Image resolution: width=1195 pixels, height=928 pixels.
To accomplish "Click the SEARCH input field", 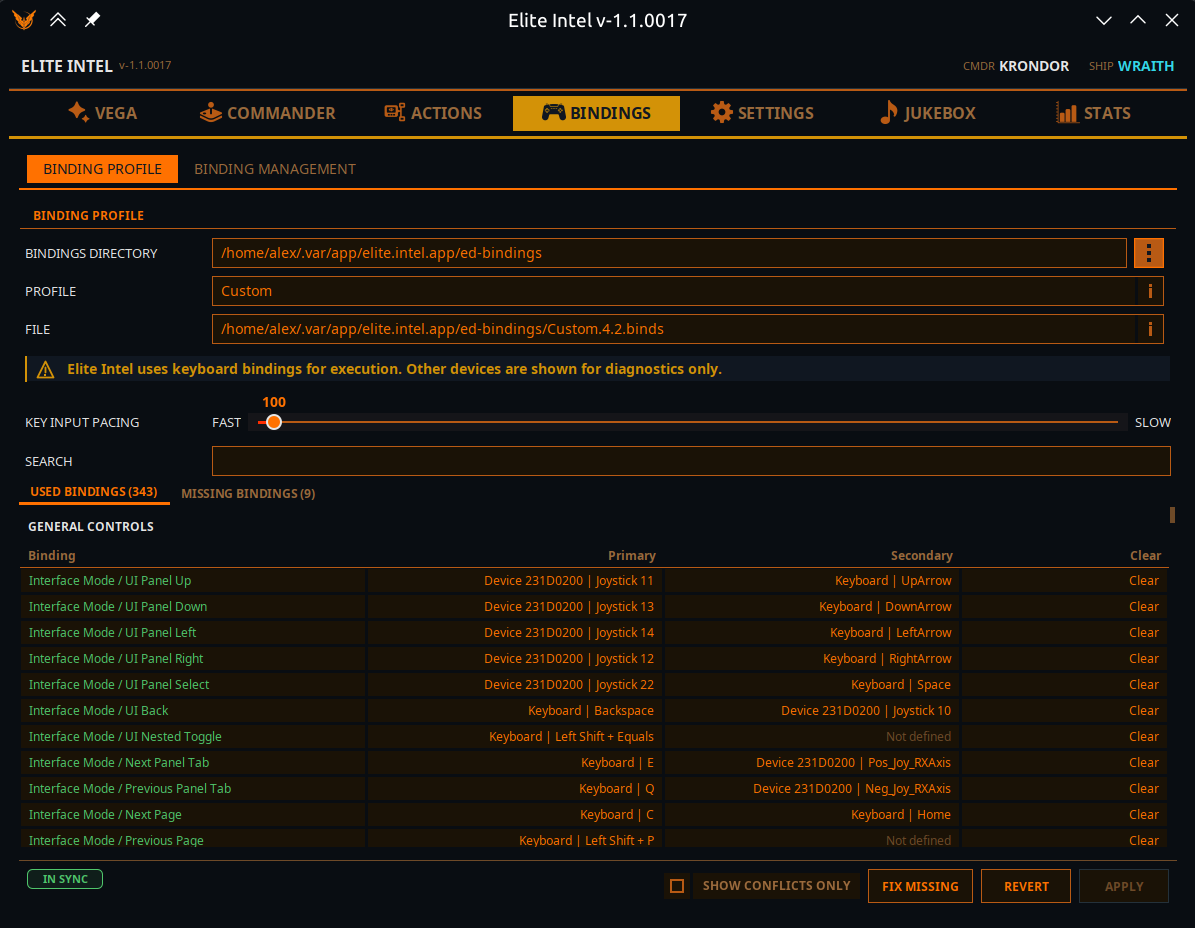I will (691, 461).
